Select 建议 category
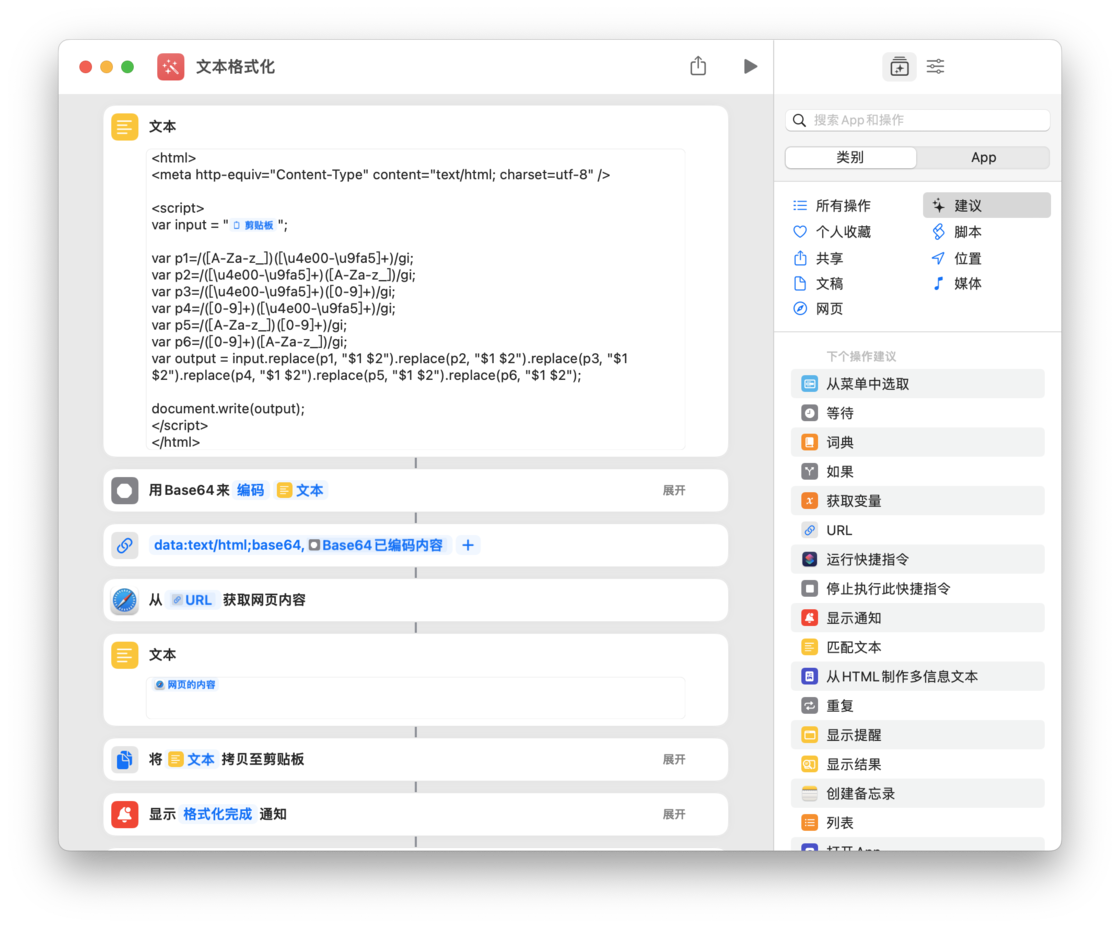This screenshot has width=1120, height=928. [986, 206]
